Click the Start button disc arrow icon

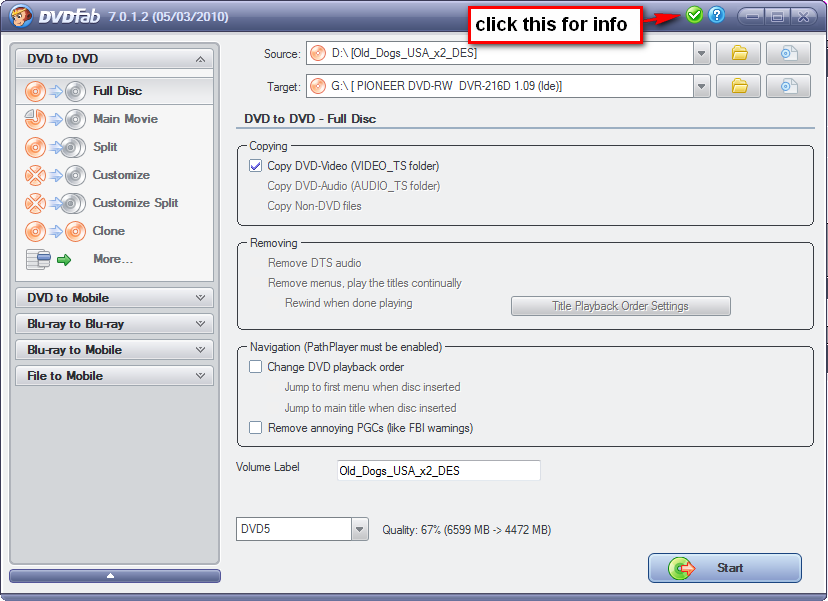tap(681, 568)
